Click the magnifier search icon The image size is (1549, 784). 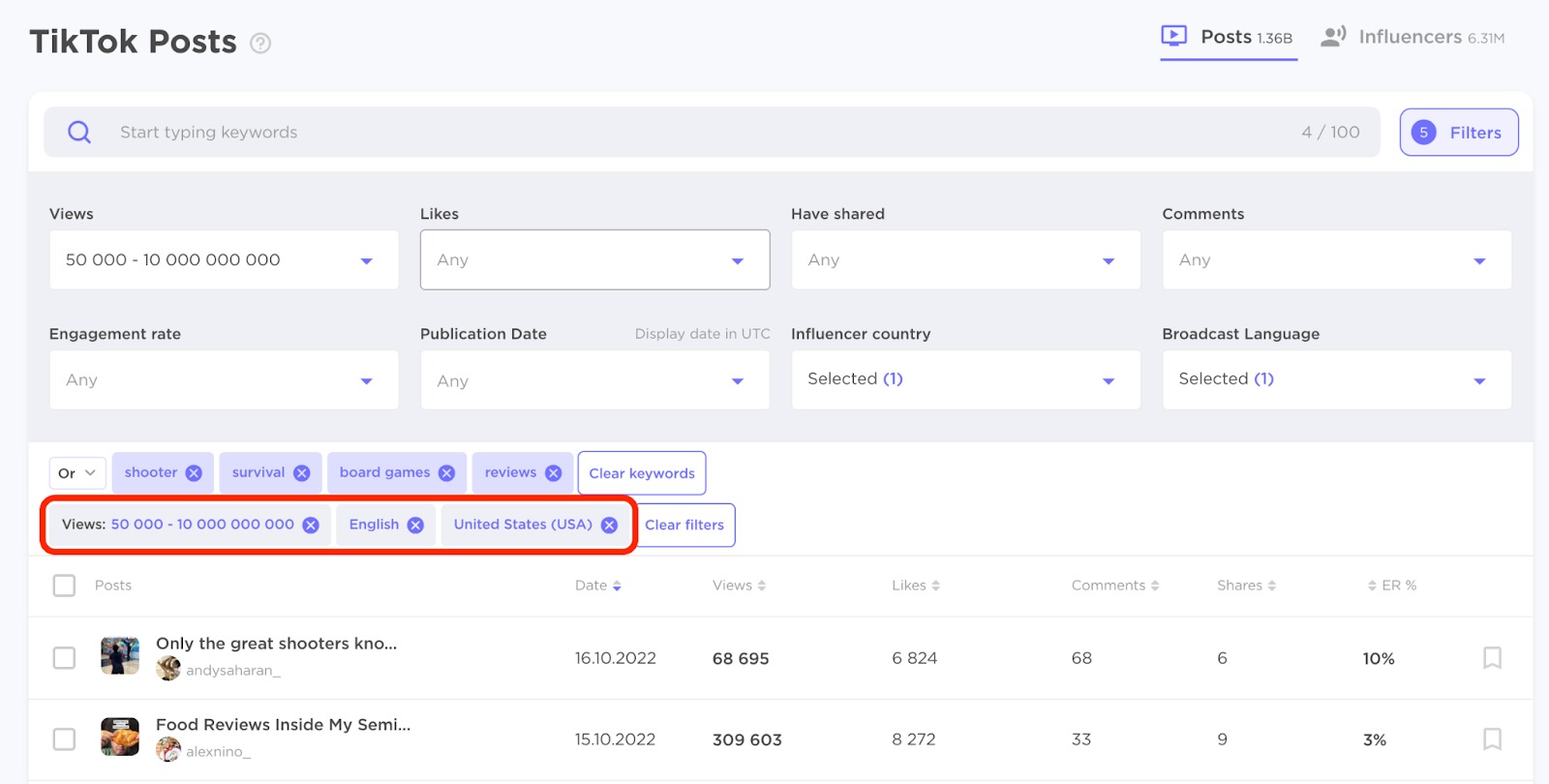(x=79, y=133)
